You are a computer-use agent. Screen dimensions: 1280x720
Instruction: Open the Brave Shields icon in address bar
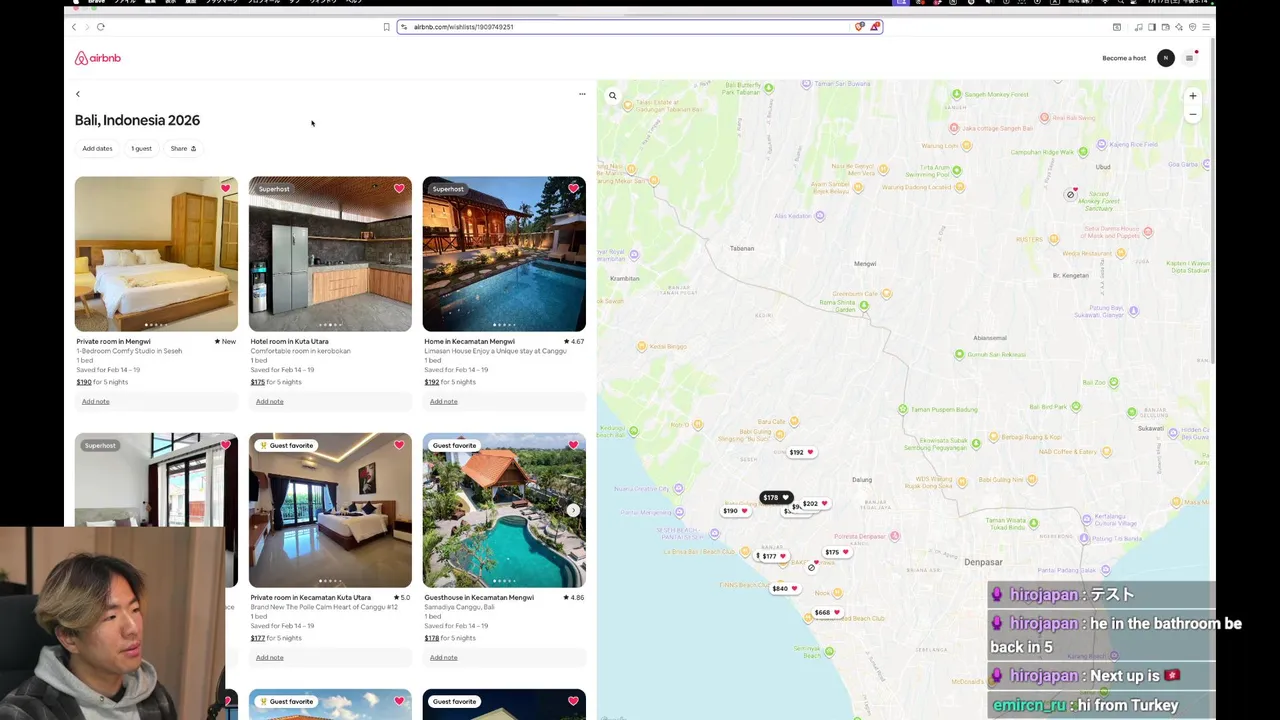(859, 27)
